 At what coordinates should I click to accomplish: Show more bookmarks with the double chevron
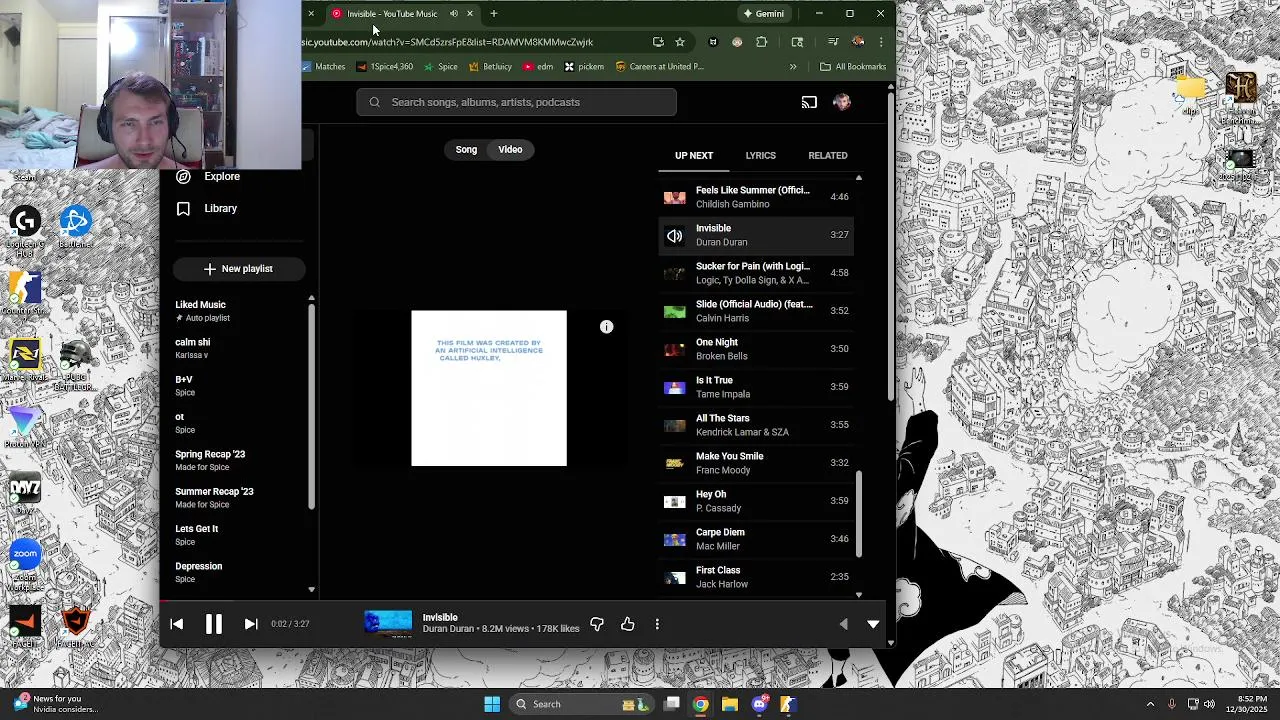793,67
